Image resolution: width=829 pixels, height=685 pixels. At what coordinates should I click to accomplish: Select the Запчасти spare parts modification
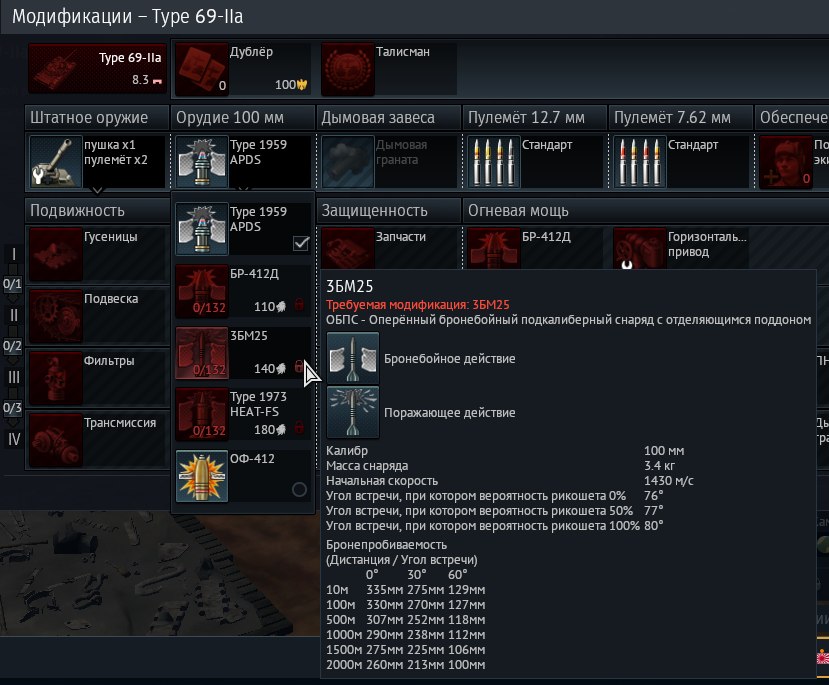click(389, 248)
